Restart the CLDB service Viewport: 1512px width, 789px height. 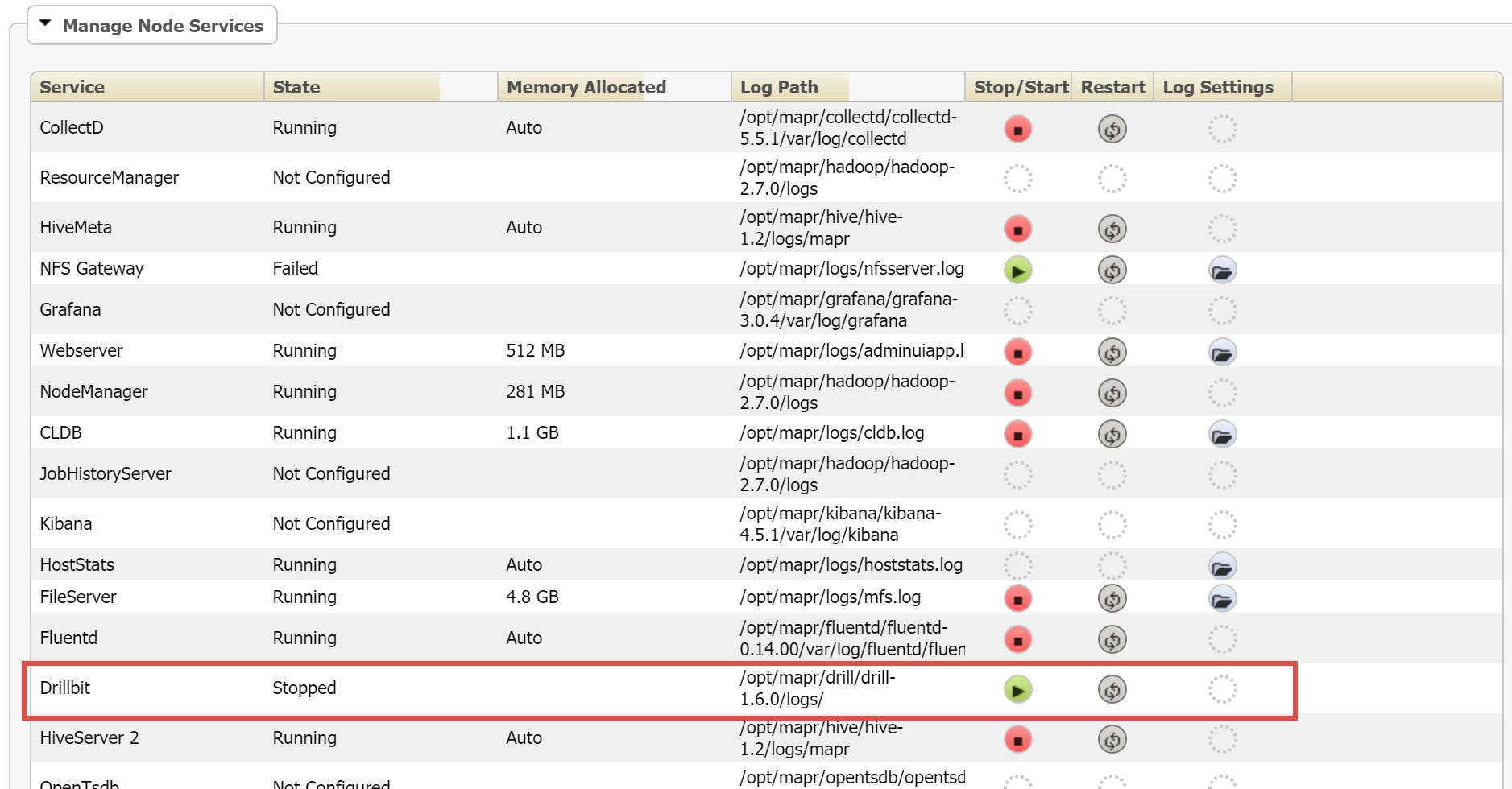pos(1112,435)
